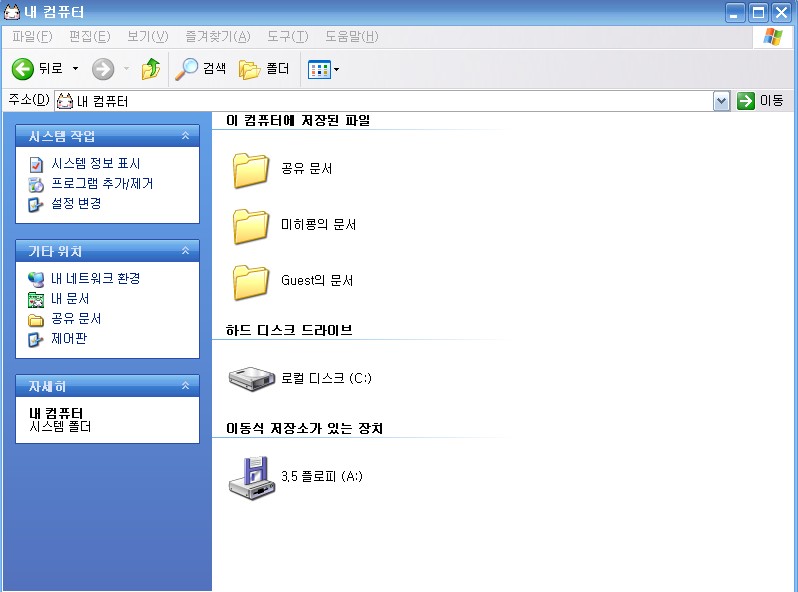The height and width of the screenshot is (592, 798).
Task: Click the 로컬 디스크 (C:) label
Action: (326, 378)
